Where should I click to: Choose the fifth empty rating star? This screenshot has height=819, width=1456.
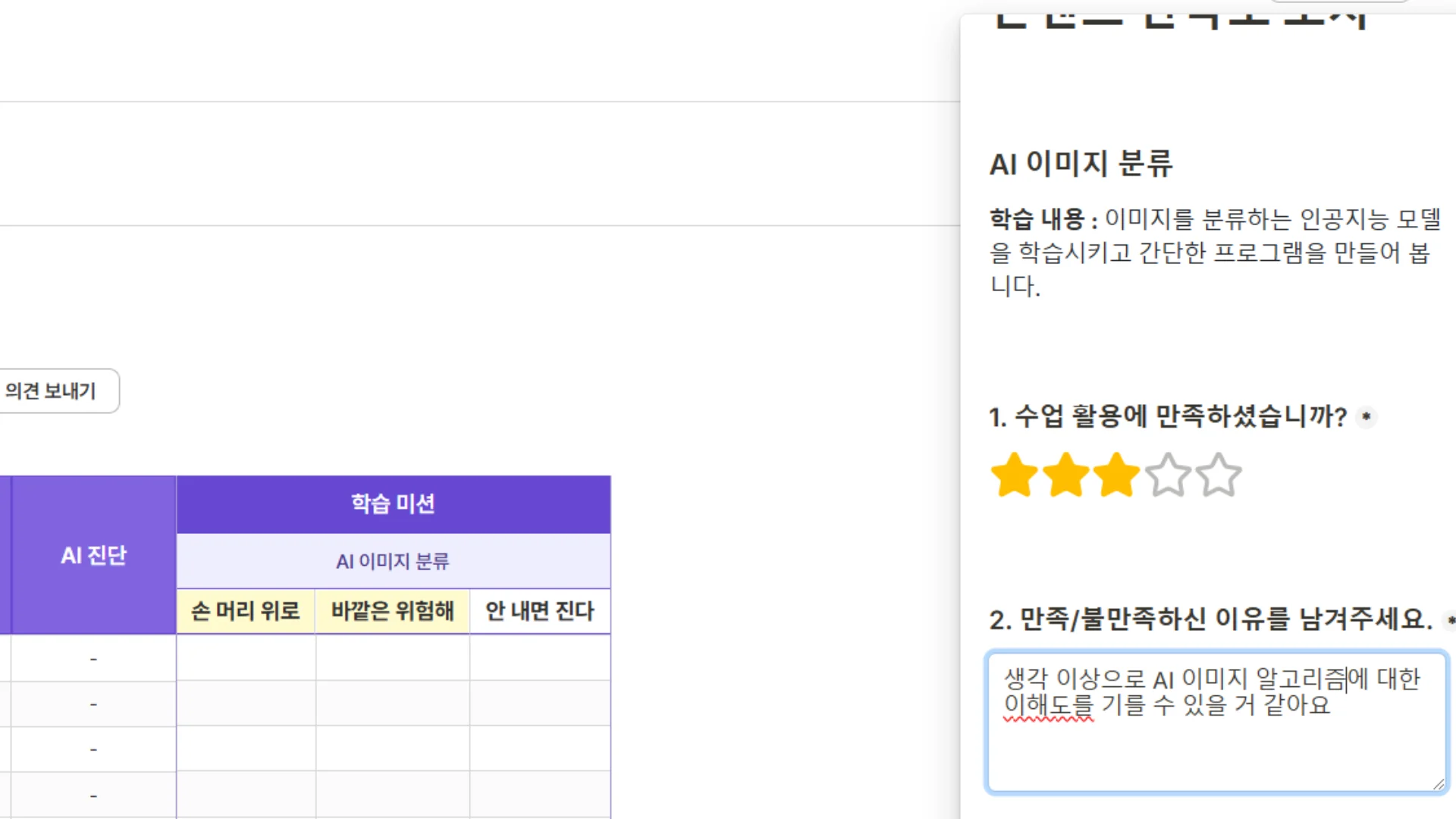(x=1219, y=475)
